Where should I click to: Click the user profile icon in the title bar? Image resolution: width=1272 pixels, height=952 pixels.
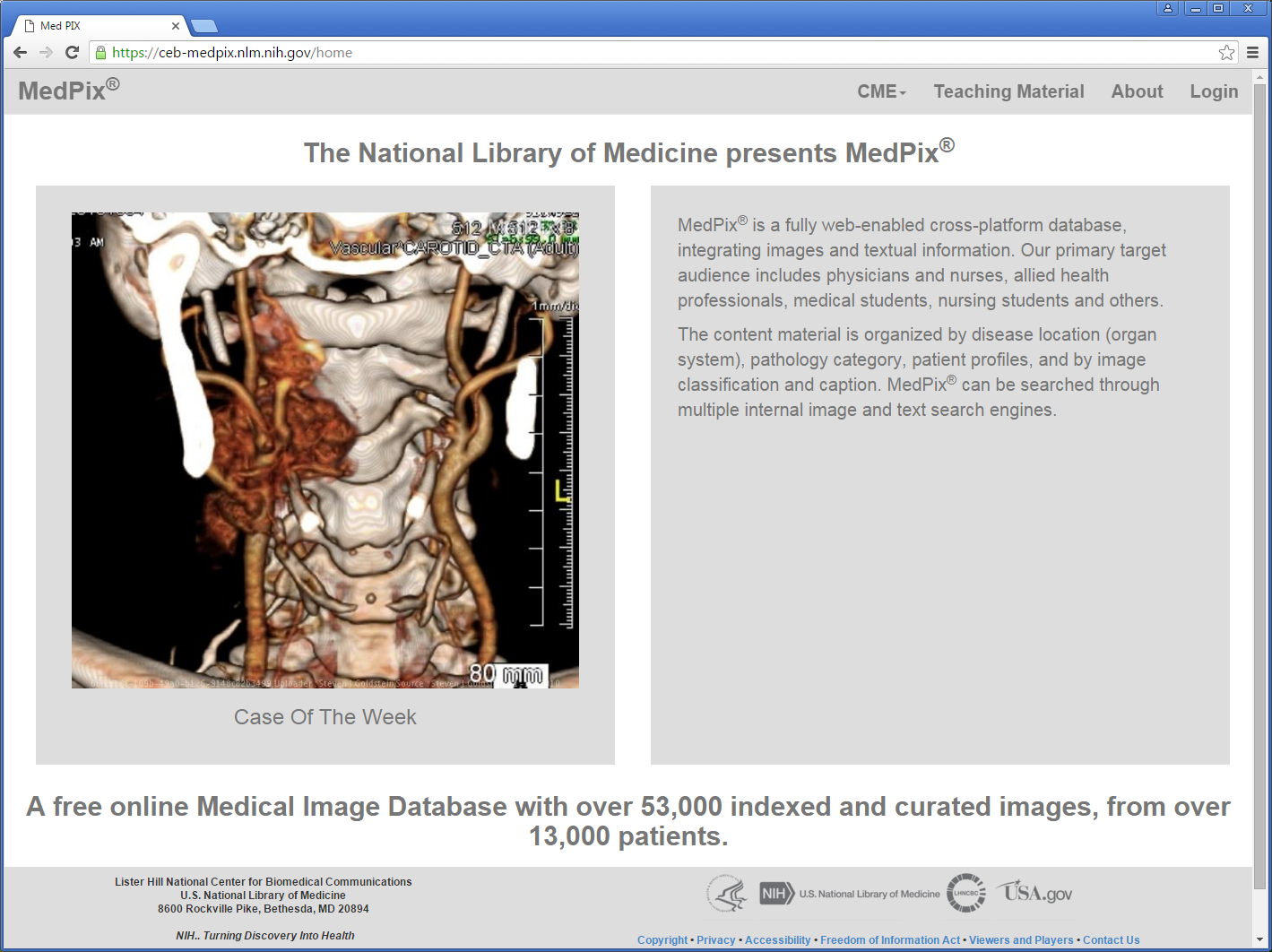pos(1167,8)
